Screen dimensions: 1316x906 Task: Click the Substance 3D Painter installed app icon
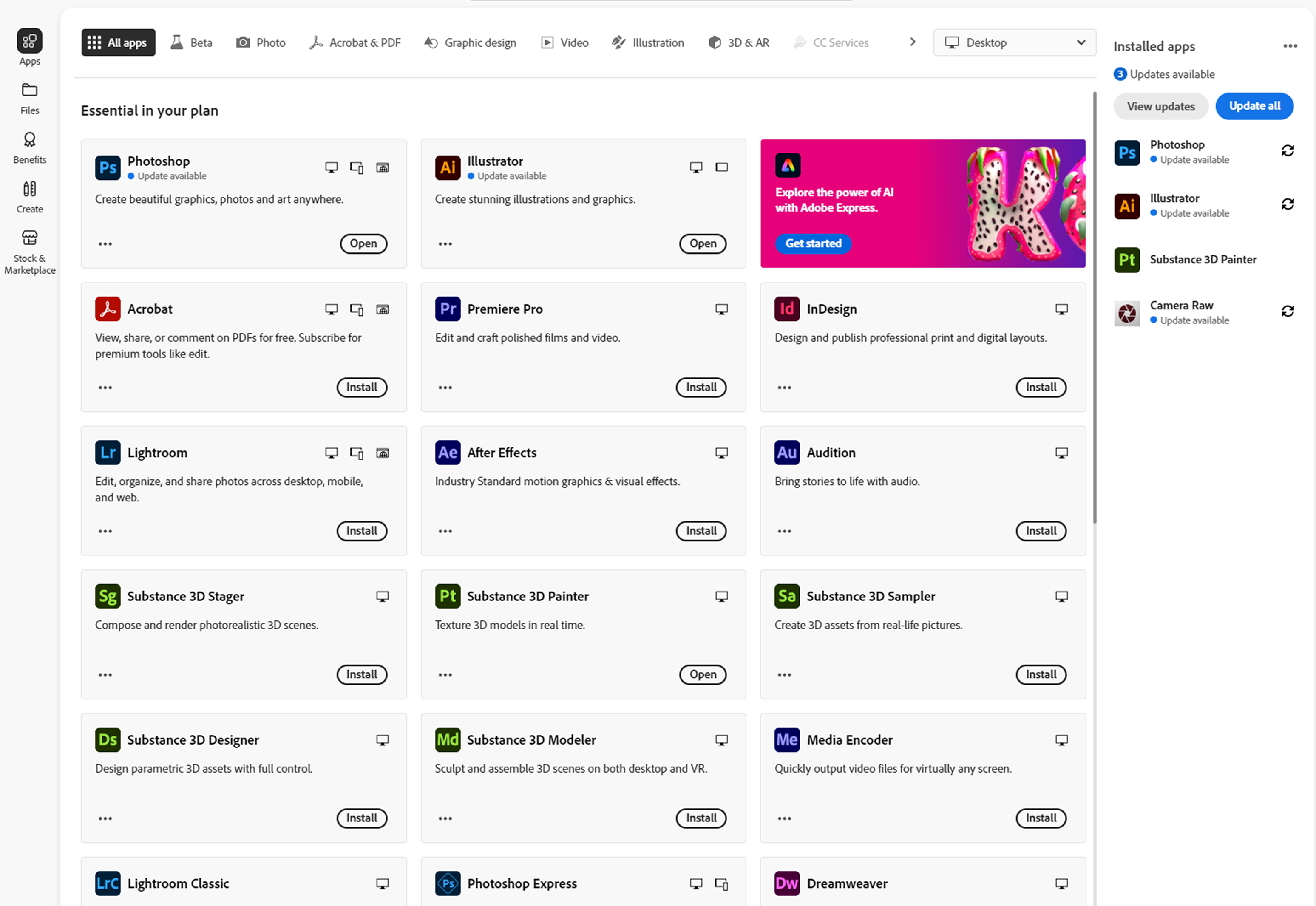1126,260
